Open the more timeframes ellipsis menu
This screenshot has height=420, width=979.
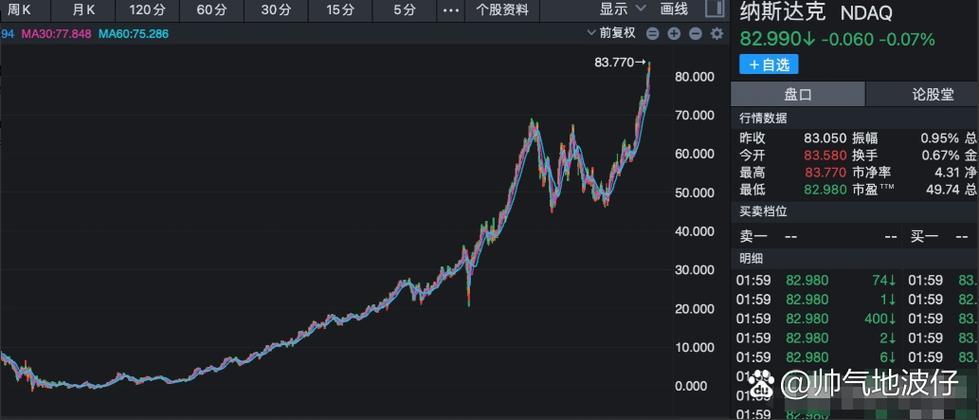(x=450, y=11)
